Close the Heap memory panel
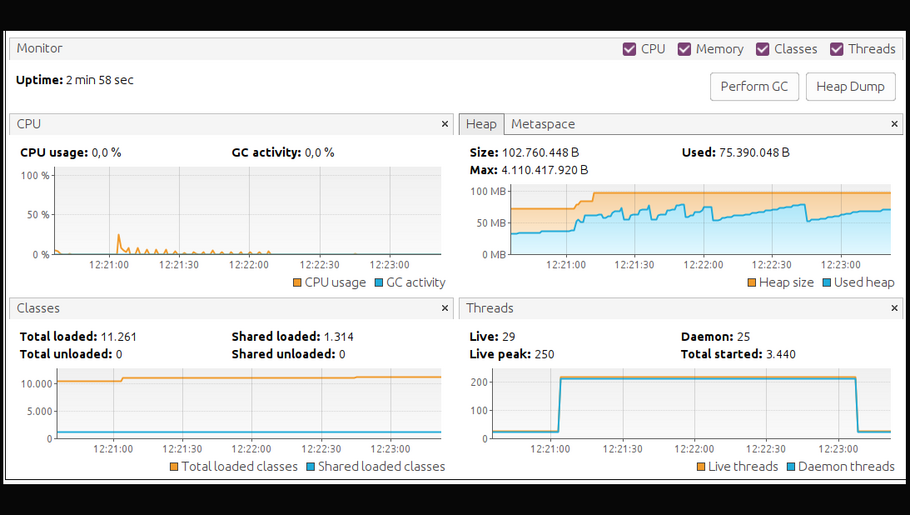The image size is (910, 515). point(895,124)
